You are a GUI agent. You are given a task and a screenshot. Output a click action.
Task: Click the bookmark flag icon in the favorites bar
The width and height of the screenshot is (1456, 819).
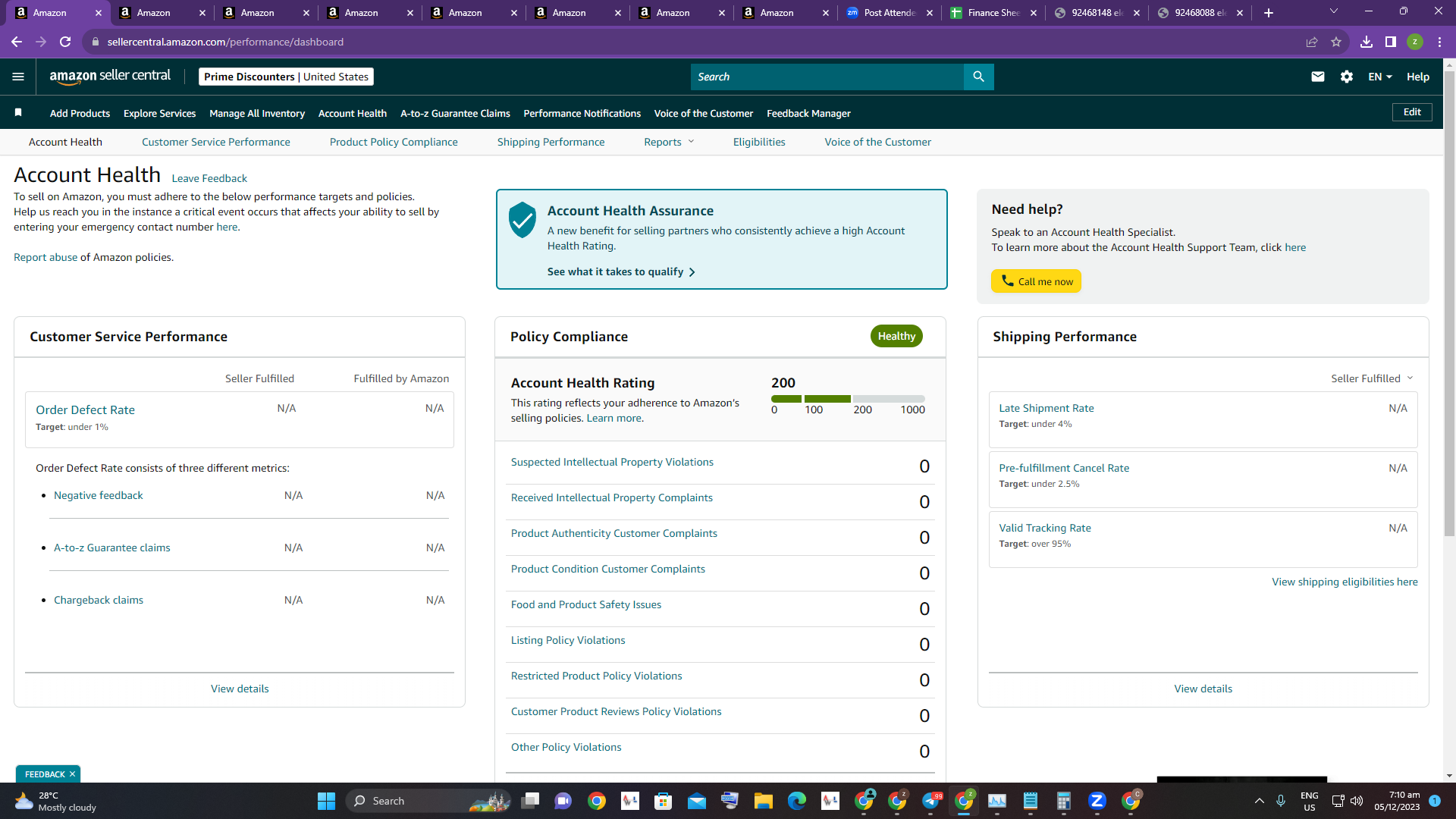(18, 113)
